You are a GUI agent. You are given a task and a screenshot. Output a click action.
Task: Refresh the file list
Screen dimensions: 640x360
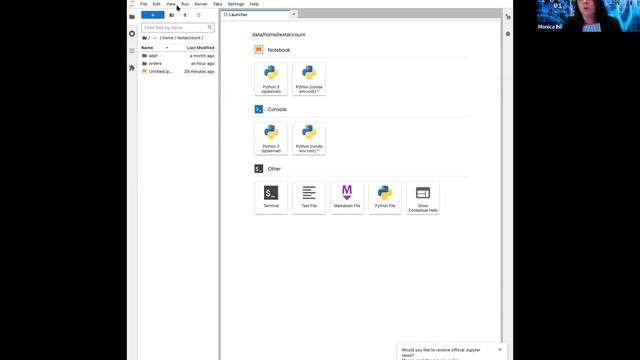pyautogui.click(x=198, y=15)
